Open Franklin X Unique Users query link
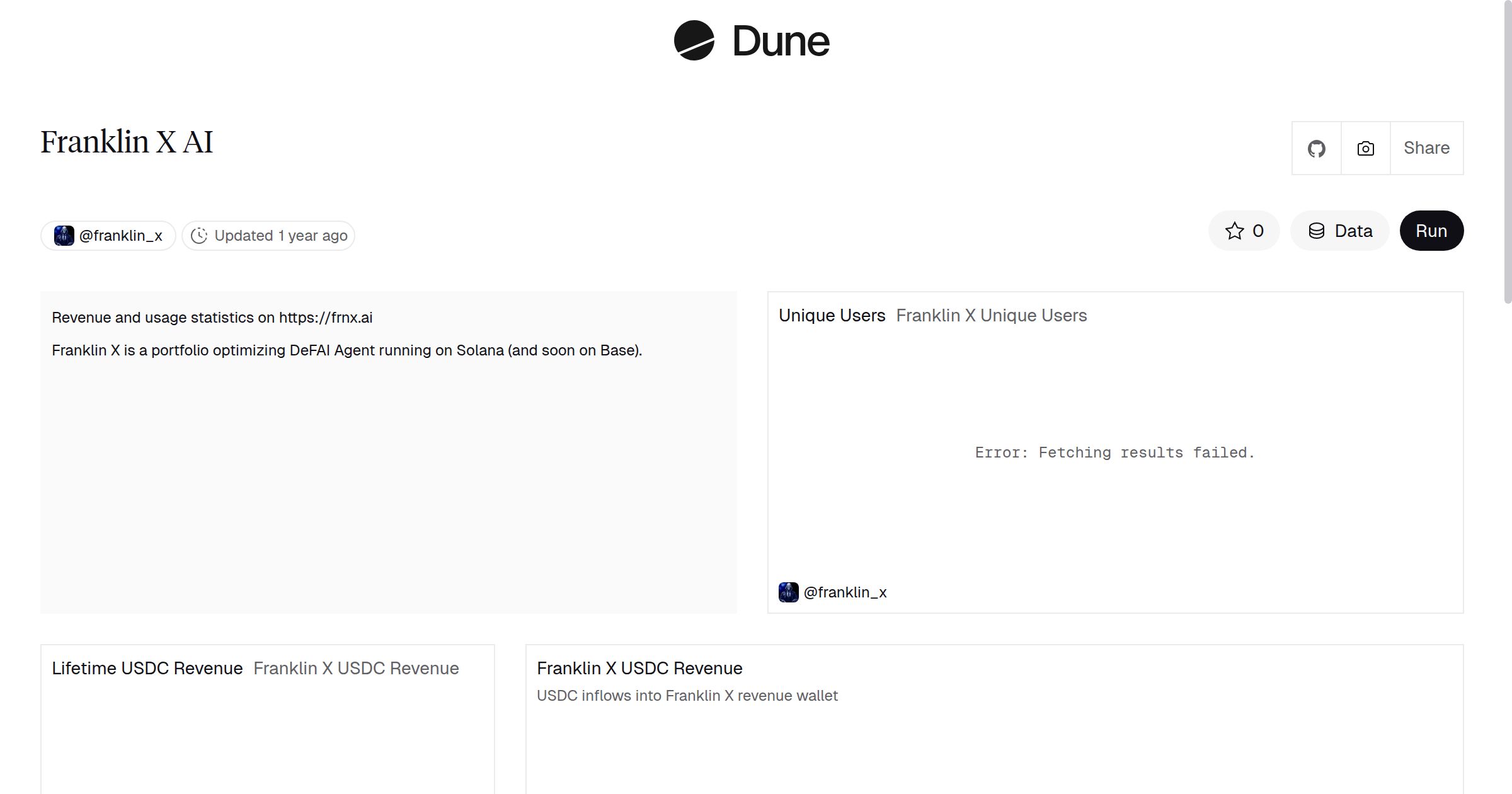The width and height of the screenshot is (1512, 794). (991, 316)
